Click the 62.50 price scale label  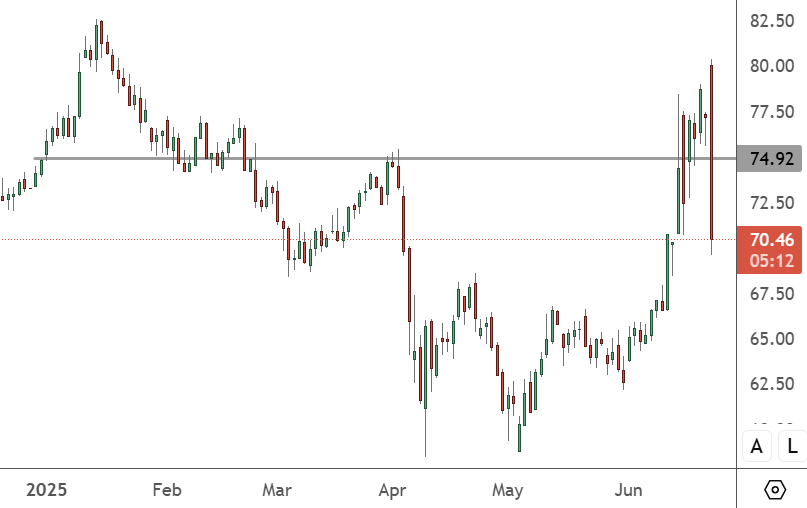pyautogui.click(x=771, y=385)
